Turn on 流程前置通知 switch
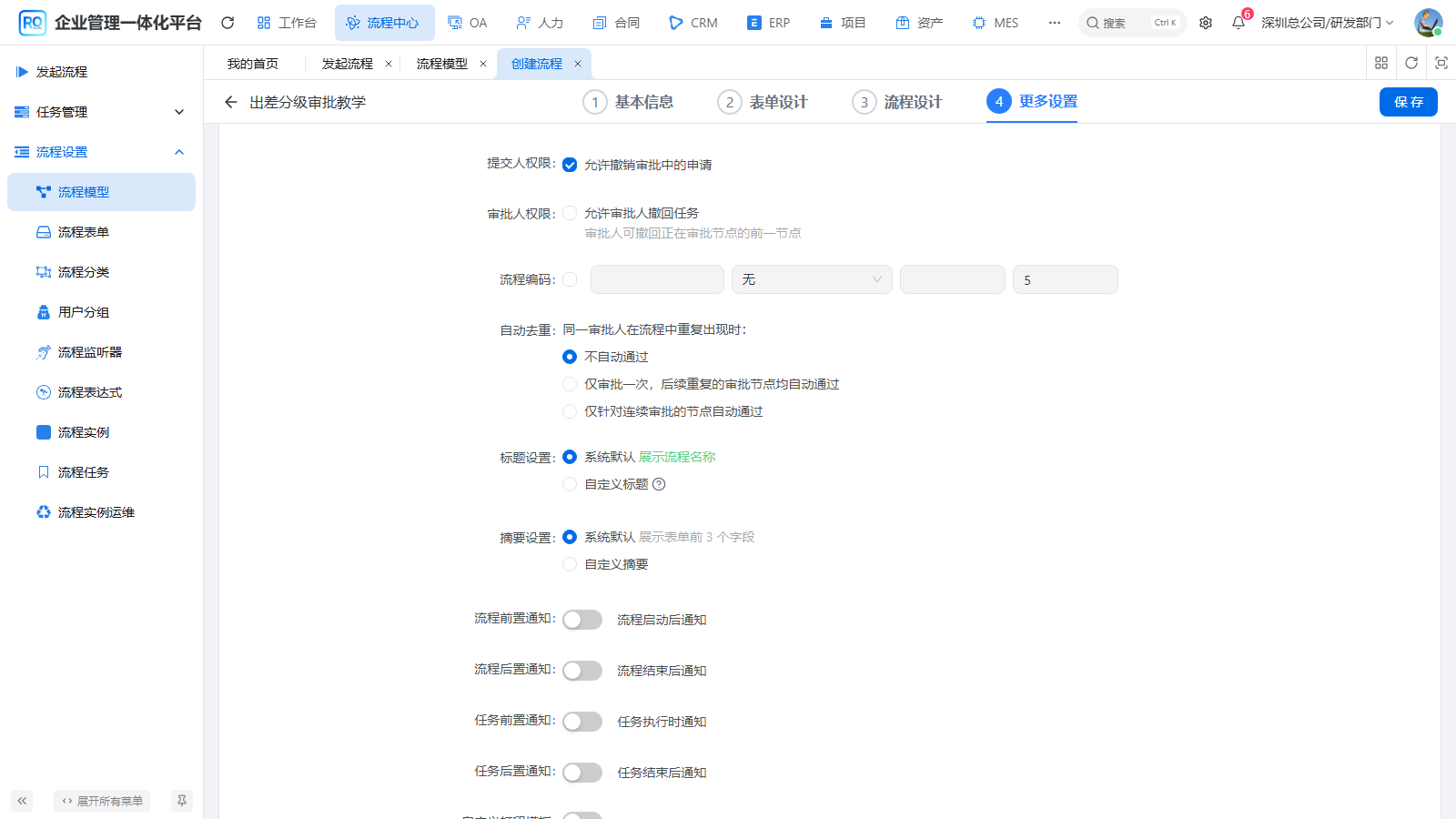The height and width of the screenshot is (819, 1456). coord(582,620)
